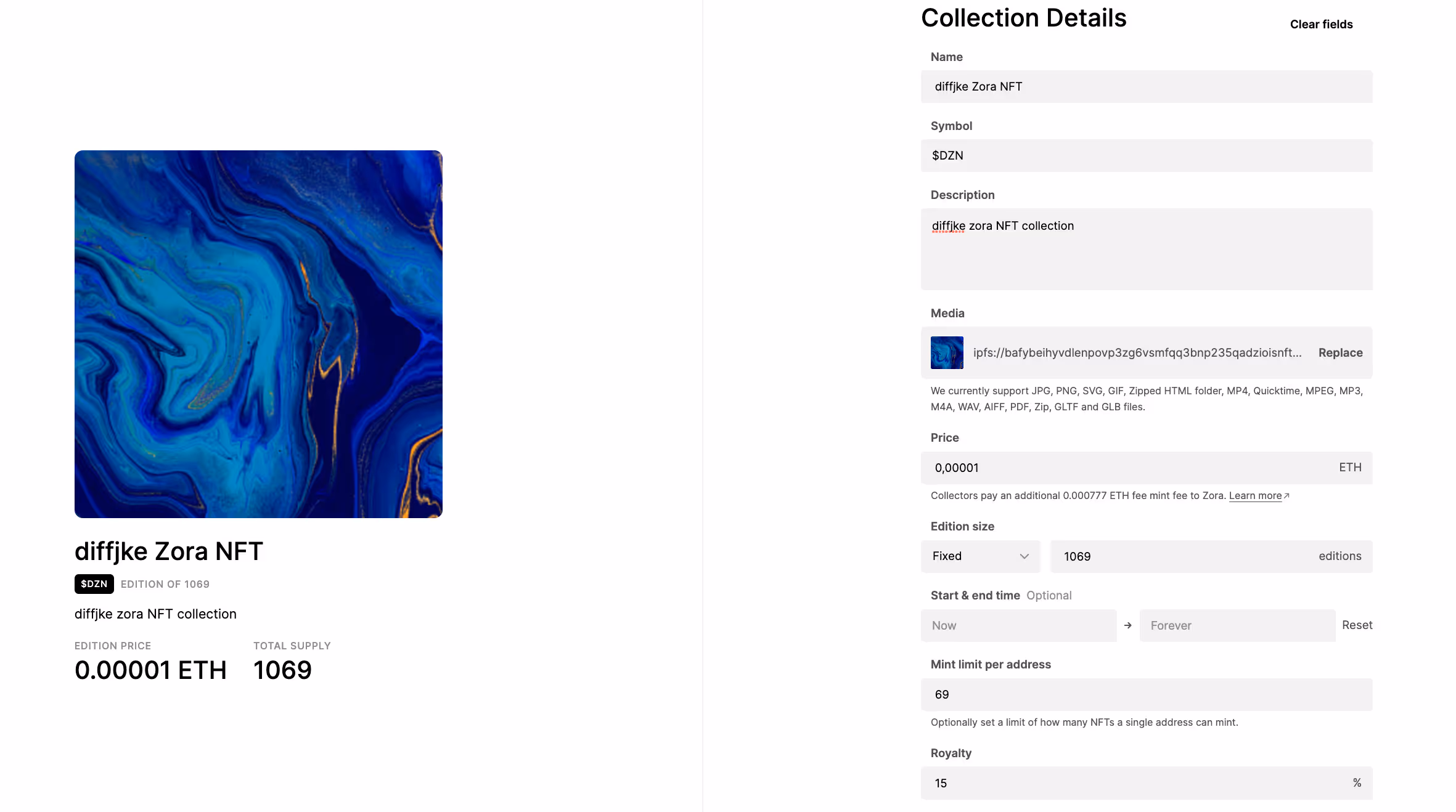This screenshot has width=1456, height=812.
Task: Reset the start and end time
Action: point(1357,625)
